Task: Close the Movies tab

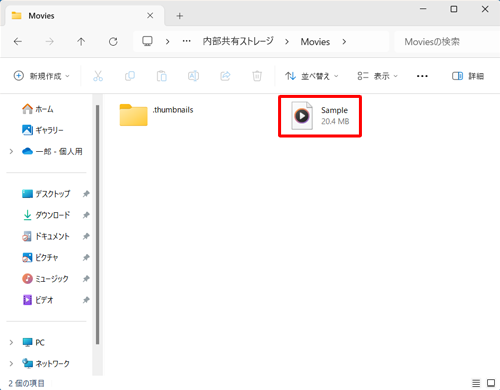Action: tap(150, 15)
